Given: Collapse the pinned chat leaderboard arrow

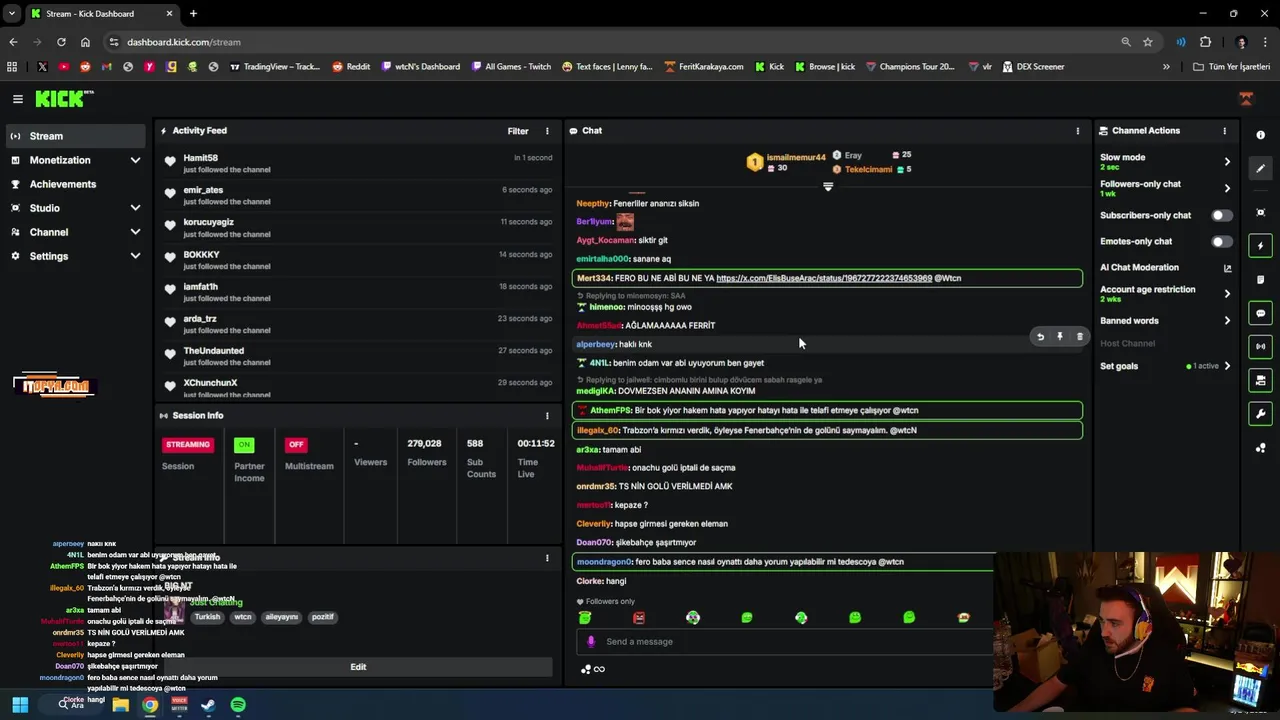Looking at the screenshot, I should coord(828,187).
